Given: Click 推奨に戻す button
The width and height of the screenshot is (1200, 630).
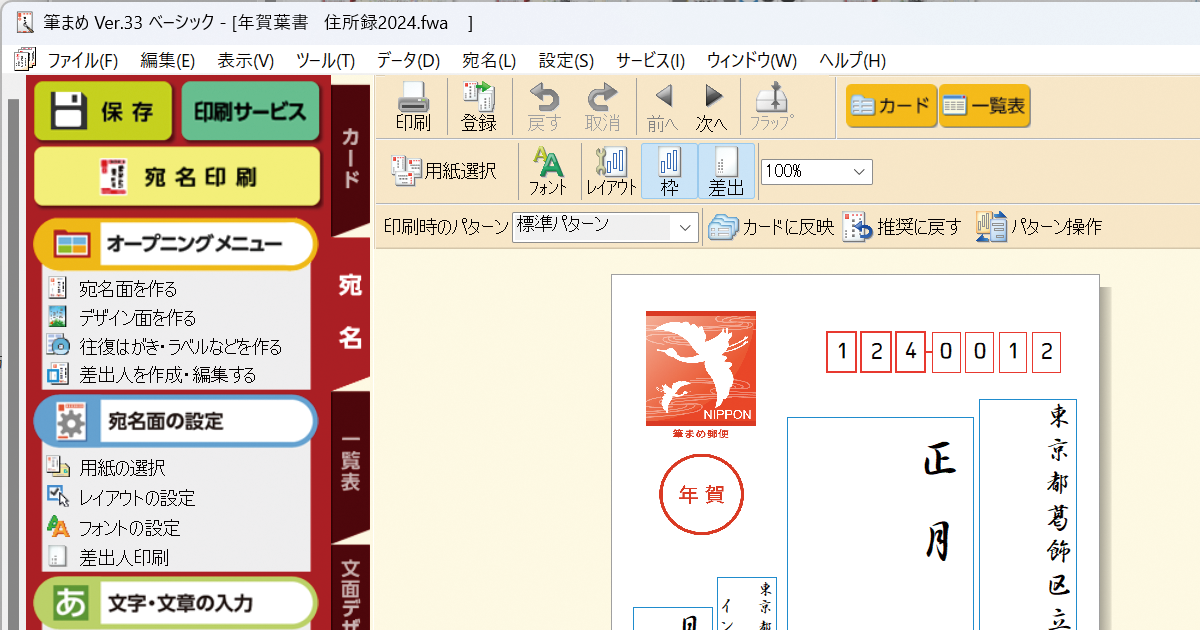Looking at the screenshot, I should click(902, 227).
